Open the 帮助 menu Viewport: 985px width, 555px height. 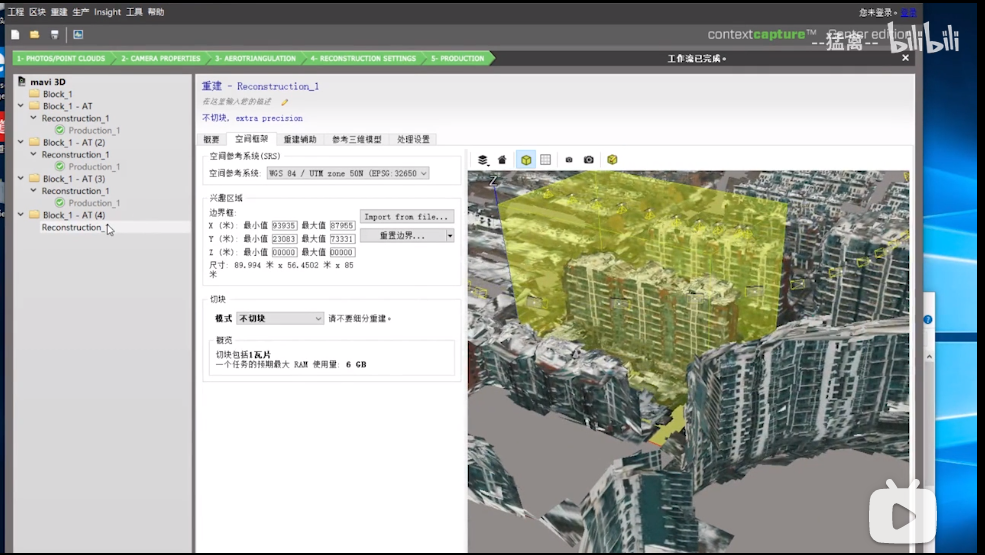[x=156, y=12]
